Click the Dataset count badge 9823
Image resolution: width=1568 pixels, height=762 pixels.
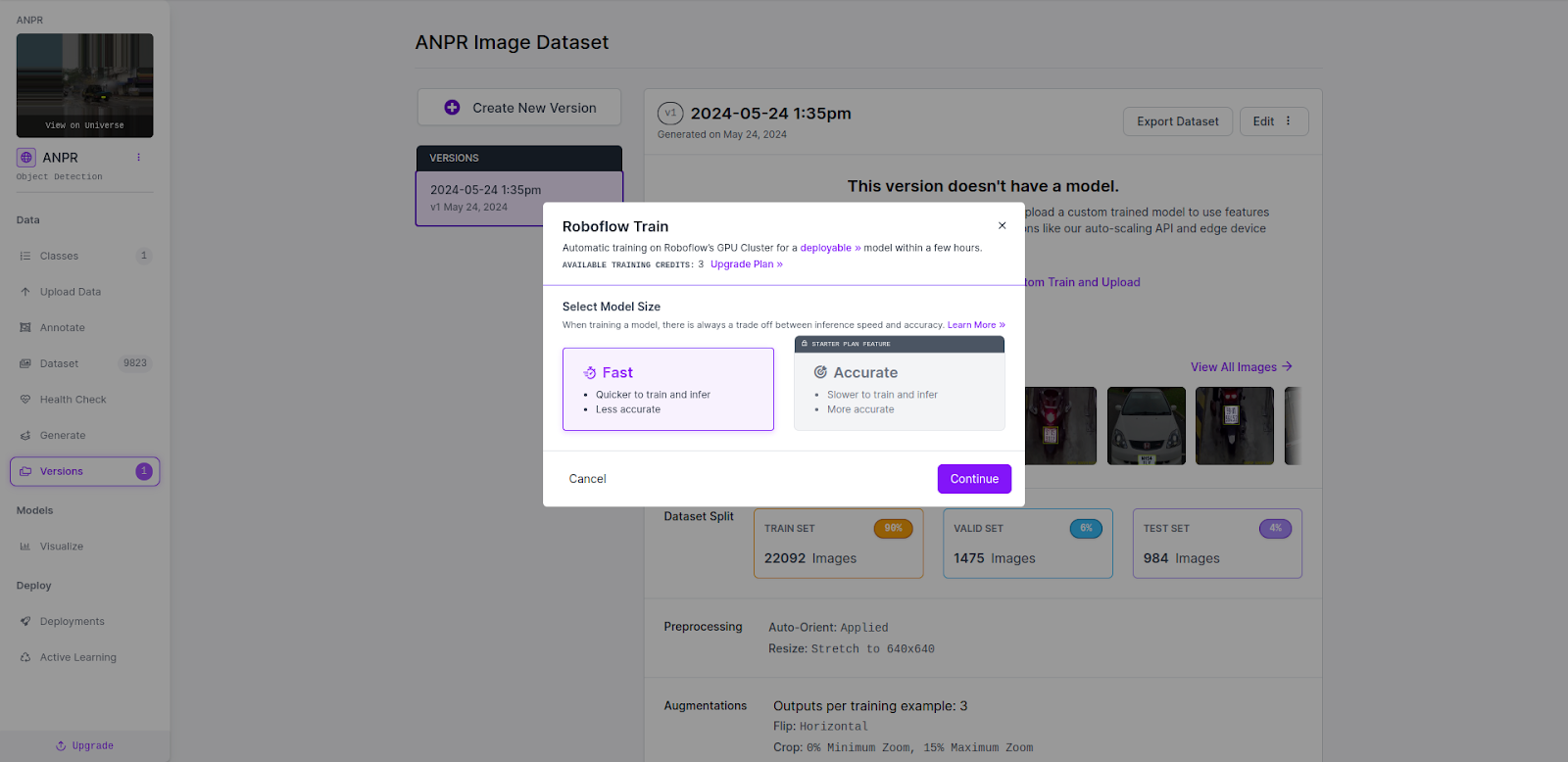click(x=135, y=363)
